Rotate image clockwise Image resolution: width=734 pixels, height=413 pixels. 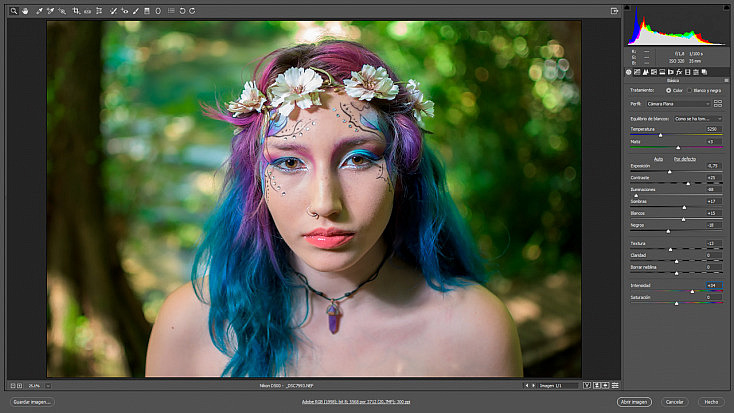tap(192, 11)
